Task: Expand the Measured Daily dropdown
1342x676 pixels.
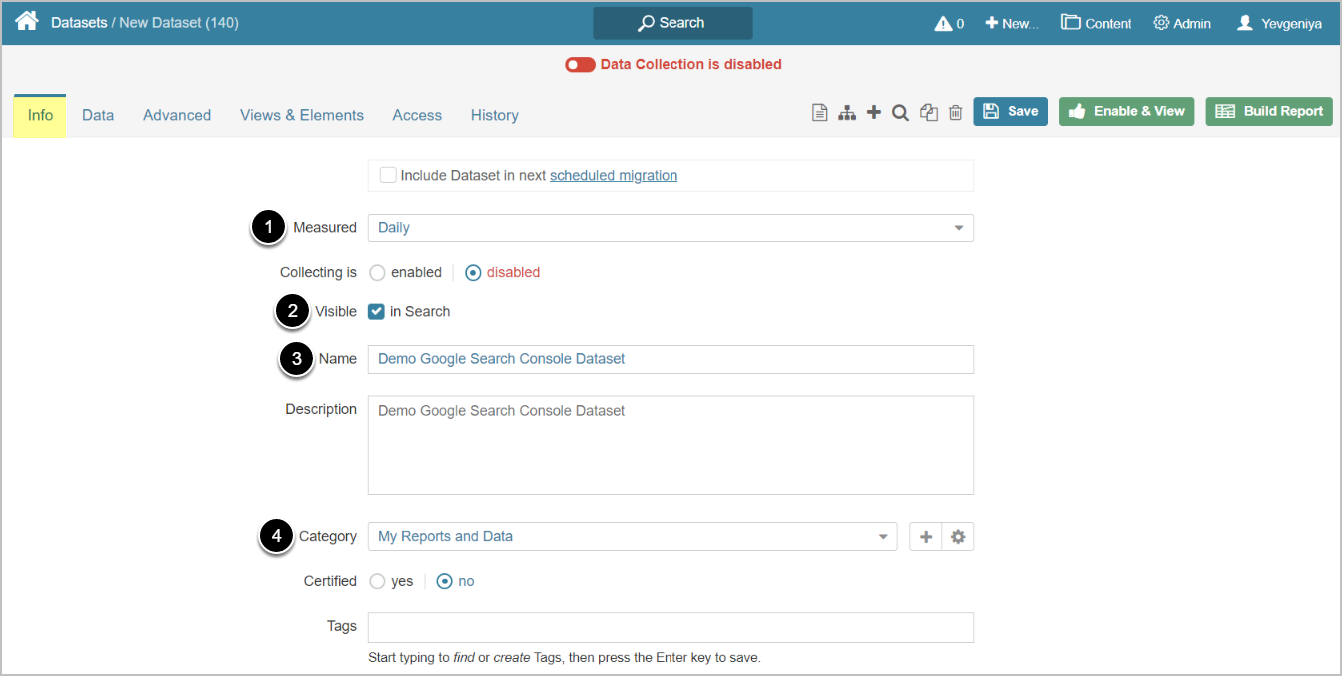Action: [671, 228]
